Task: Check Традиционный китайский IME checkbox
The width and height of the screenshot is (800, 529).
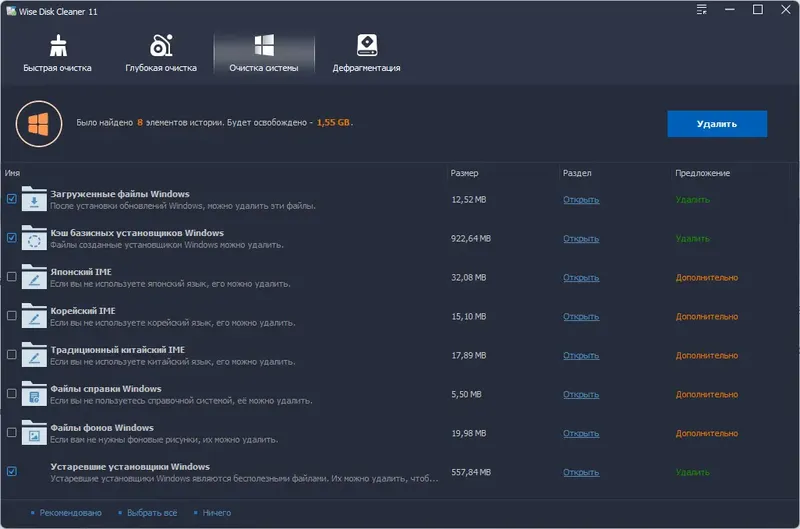Action: (12, 355)
